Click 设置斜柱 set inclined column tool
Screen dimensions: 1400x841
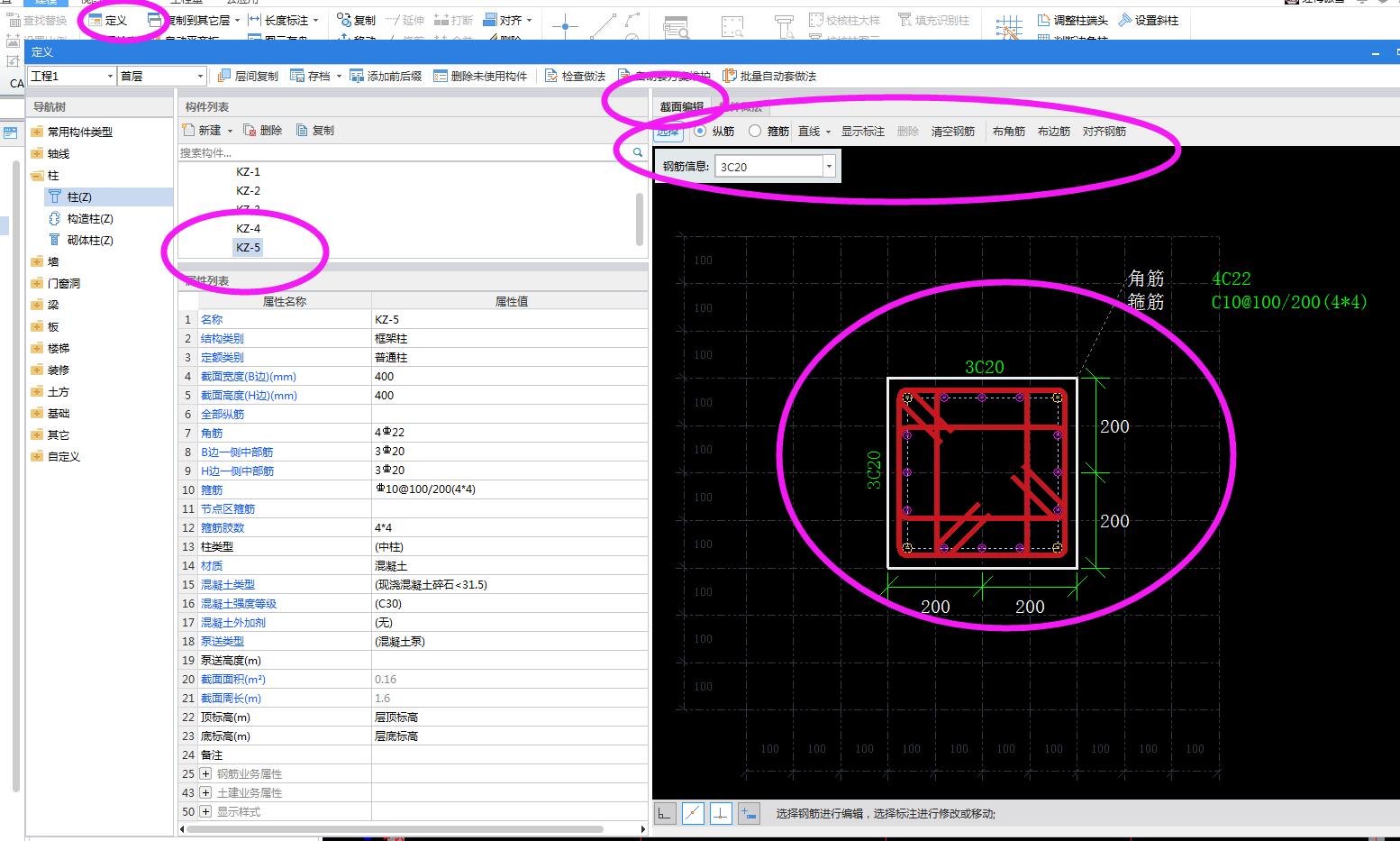pos(1149,20)
